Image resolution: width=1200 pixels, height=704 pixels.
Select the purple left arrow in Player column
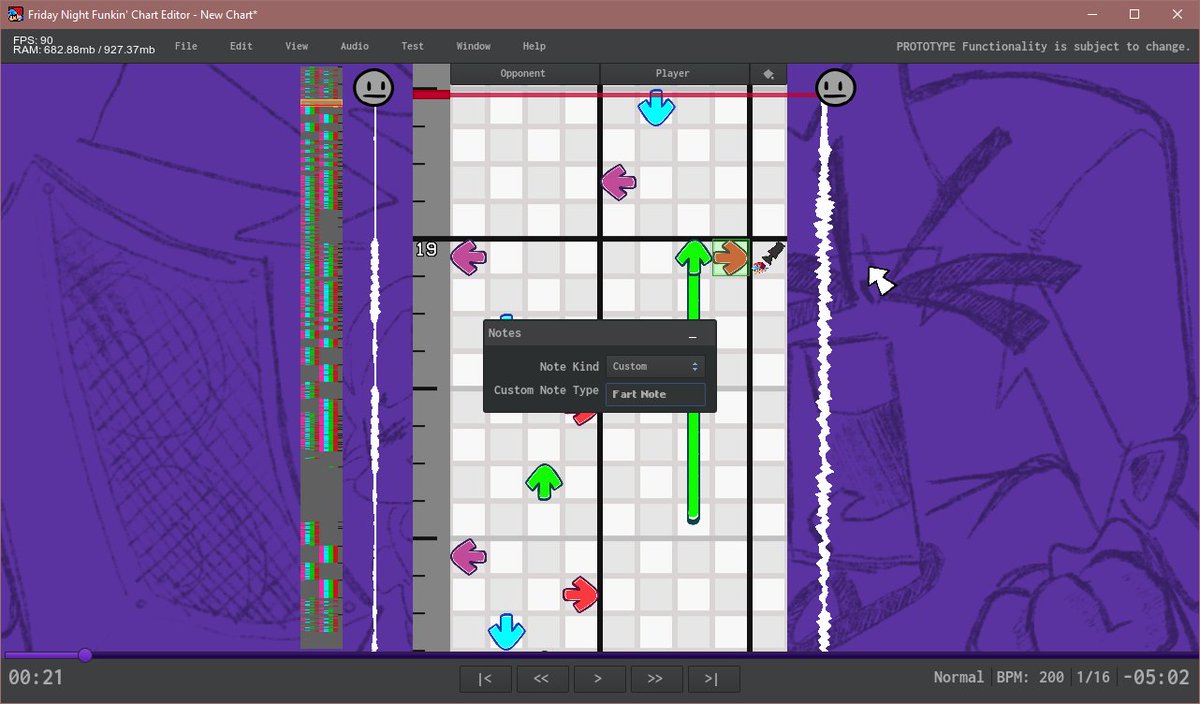pos(619,183)
